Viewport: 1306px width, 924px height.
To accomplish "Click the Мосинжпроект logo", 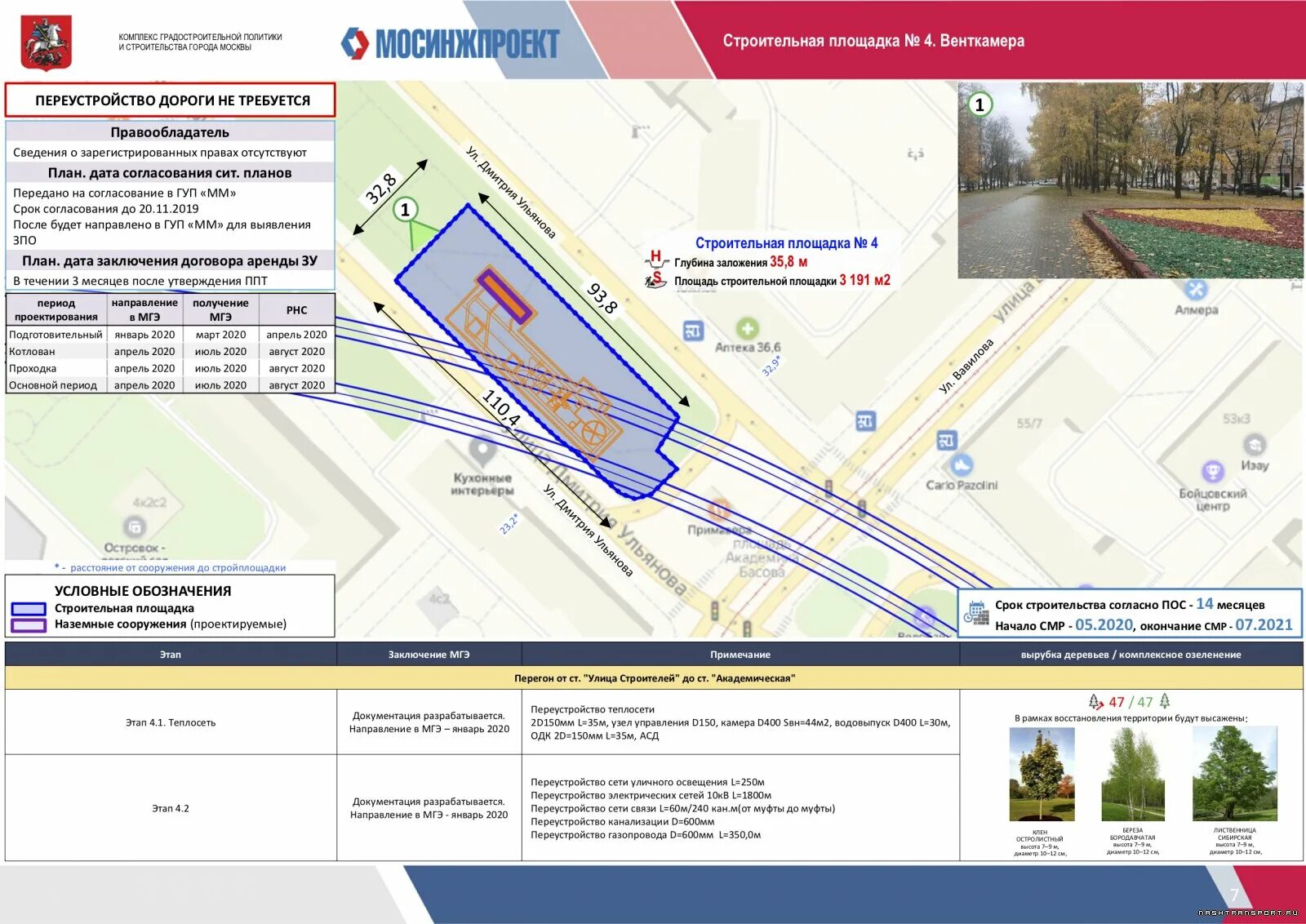I will tap(450, 43).
